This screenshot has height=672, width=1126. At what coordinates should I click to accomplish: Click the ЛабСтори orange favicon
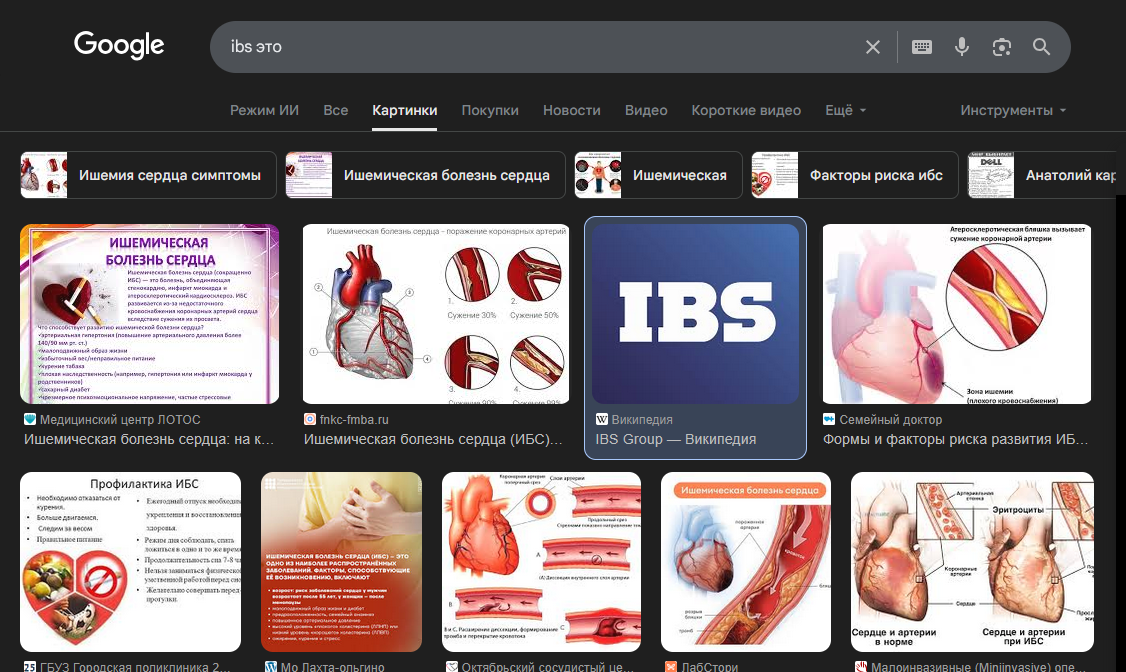pos(671,666)
